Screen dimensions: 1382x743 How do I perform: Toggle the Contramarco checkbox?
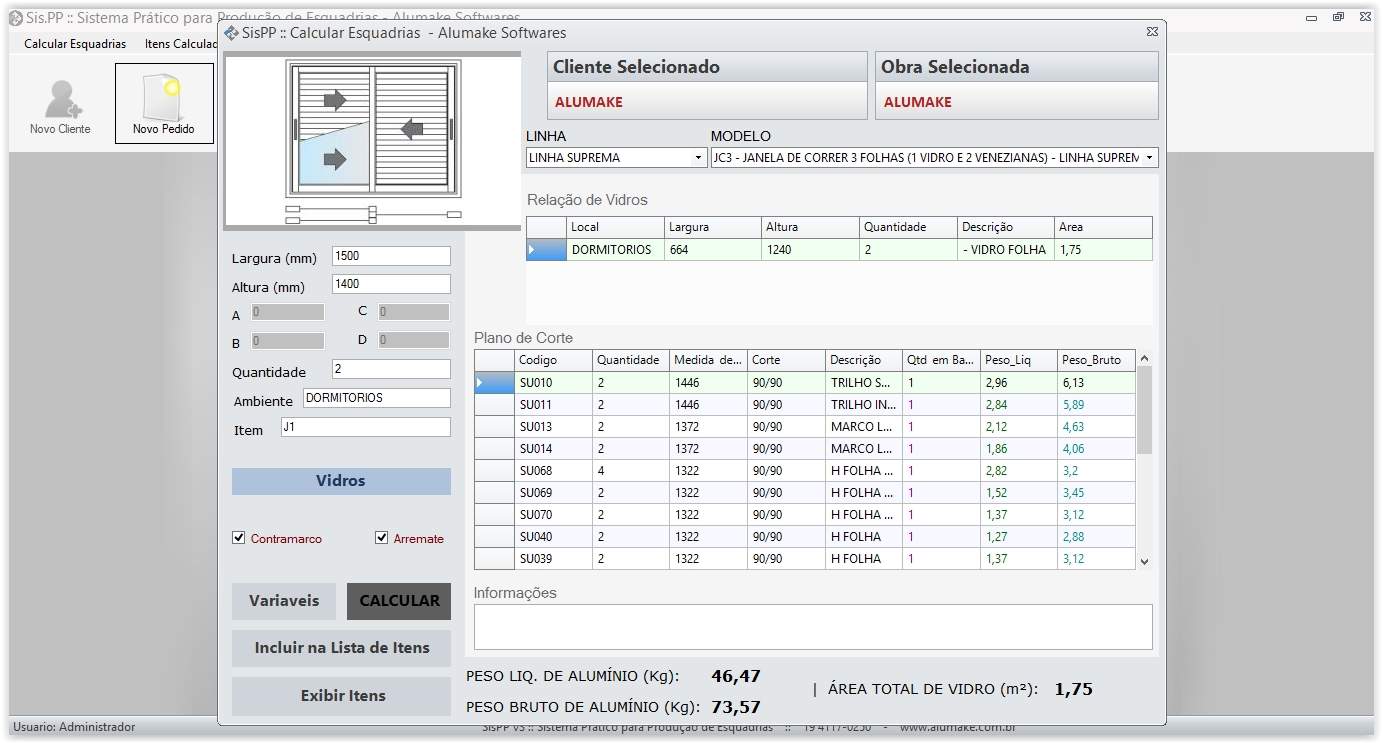238,538
